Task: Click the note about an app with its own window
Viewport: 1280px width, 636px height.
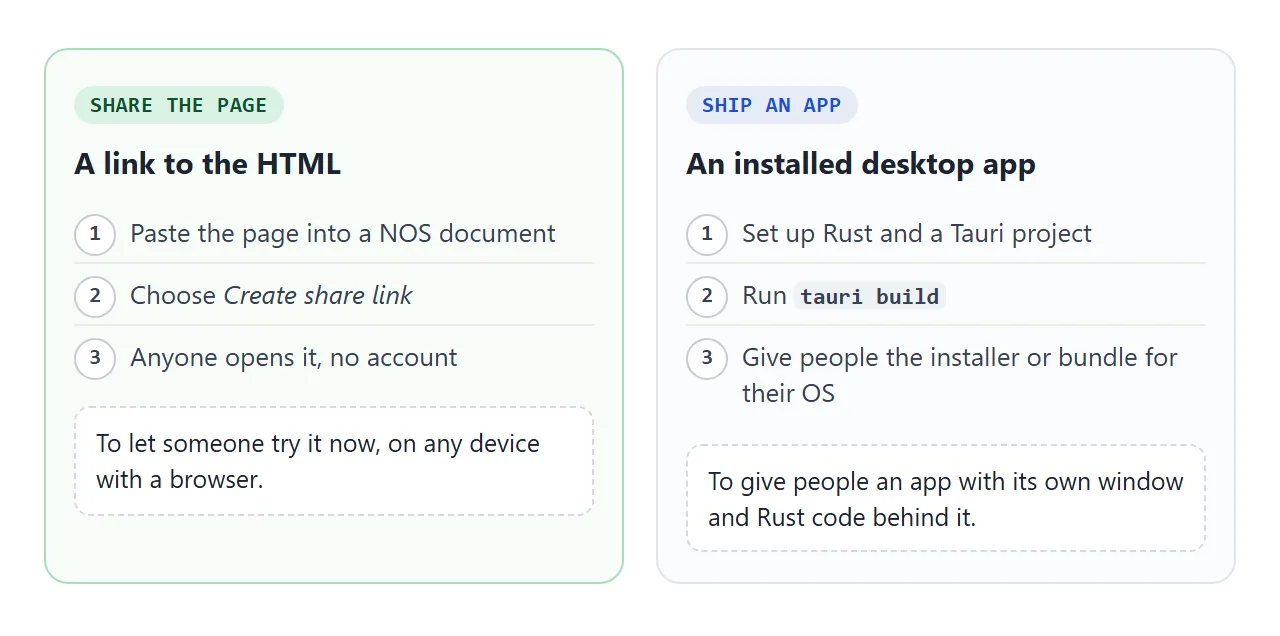Action: 946,498
